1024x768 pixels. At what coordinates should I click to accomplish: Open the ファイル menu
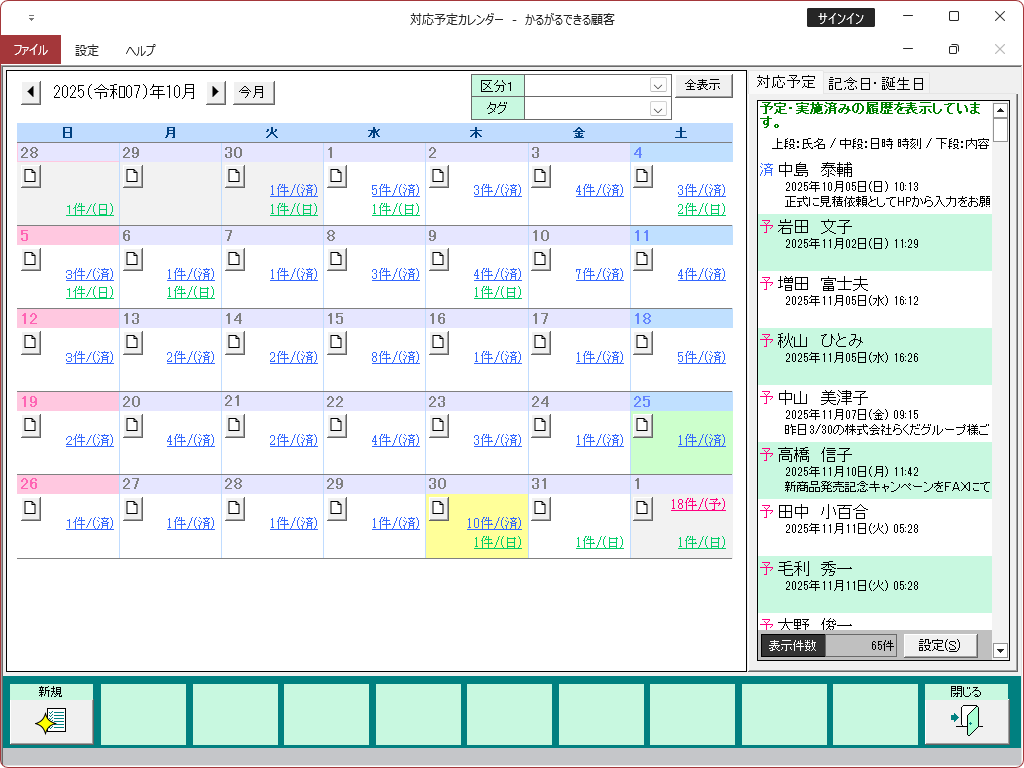30,50
